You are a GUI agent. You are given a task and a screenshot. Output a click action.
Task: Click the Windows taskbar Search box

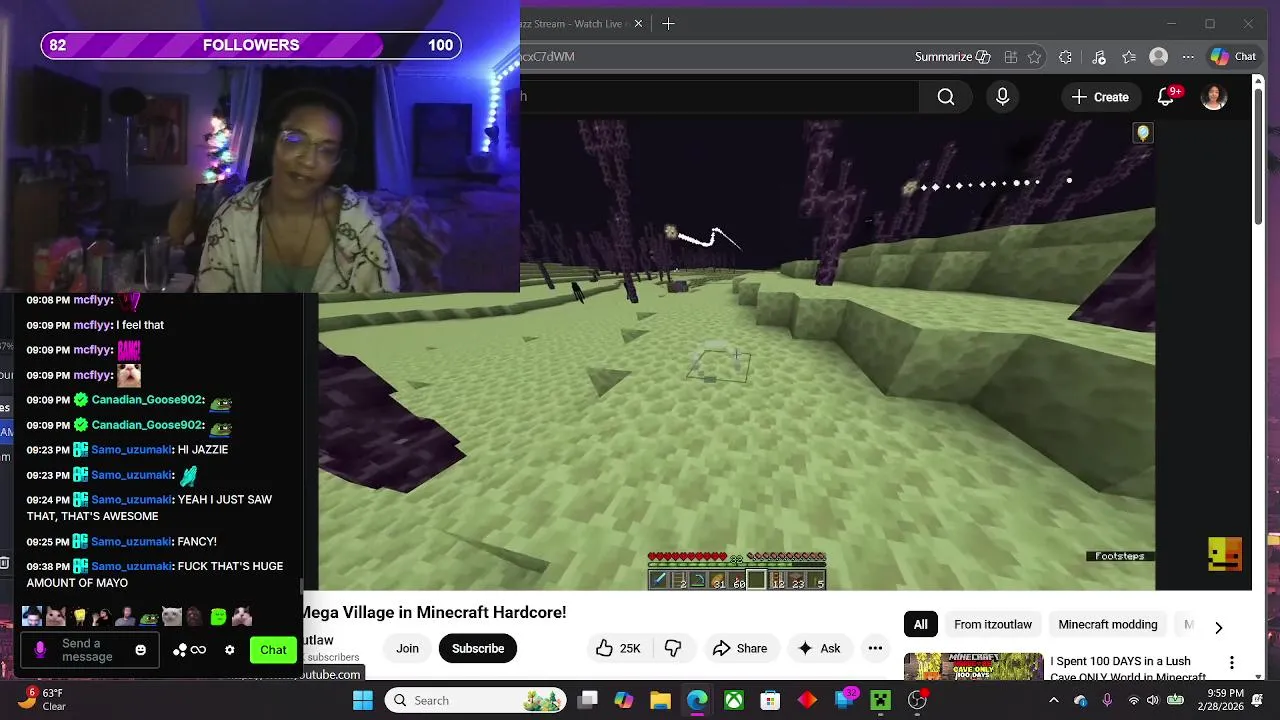coord(476,700)
